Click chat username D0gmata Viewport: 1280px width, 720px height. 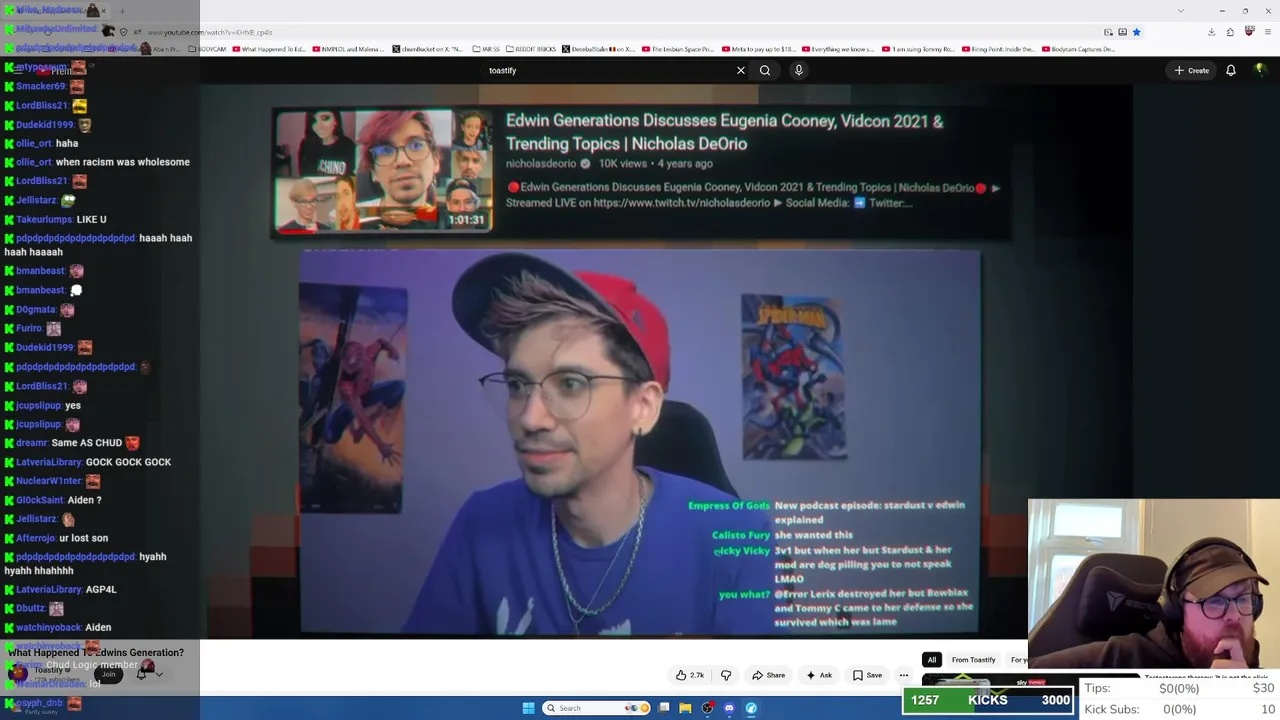pos(36,310)
